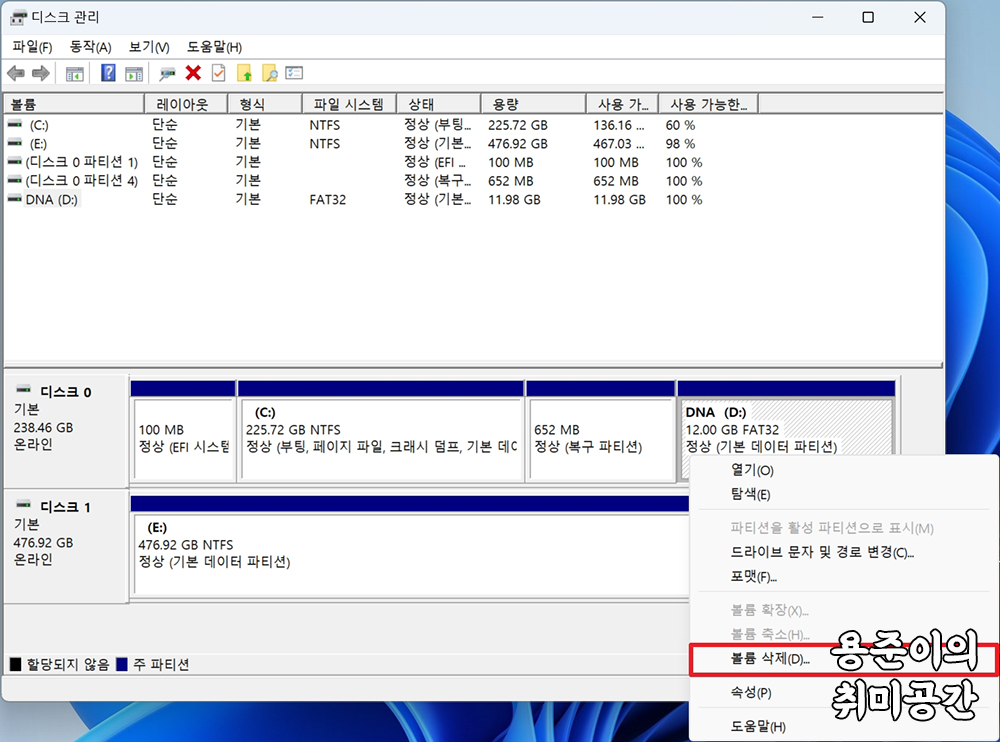The image size is (1000, 742).
Task: Click the folder with green arrow icon
Action: pyautogui.click(x=244, y=73)
